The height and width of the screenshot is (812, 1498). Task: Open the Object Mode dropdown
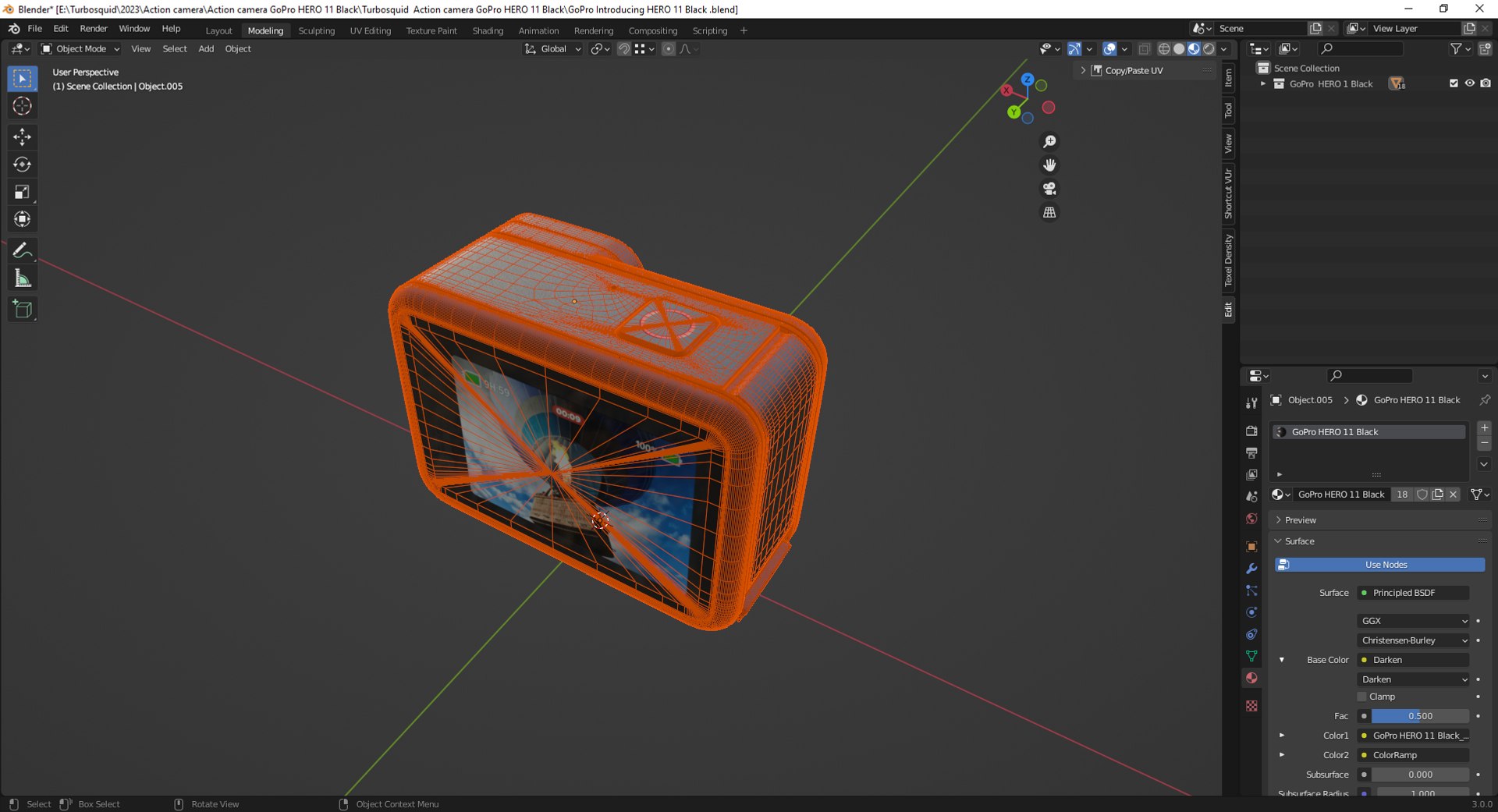click(80, 49)
